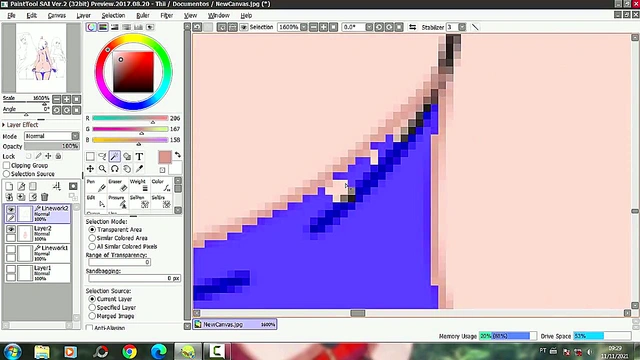Choose Transparent Area selection mode
The image size is (640, 360).
(92, 230)
